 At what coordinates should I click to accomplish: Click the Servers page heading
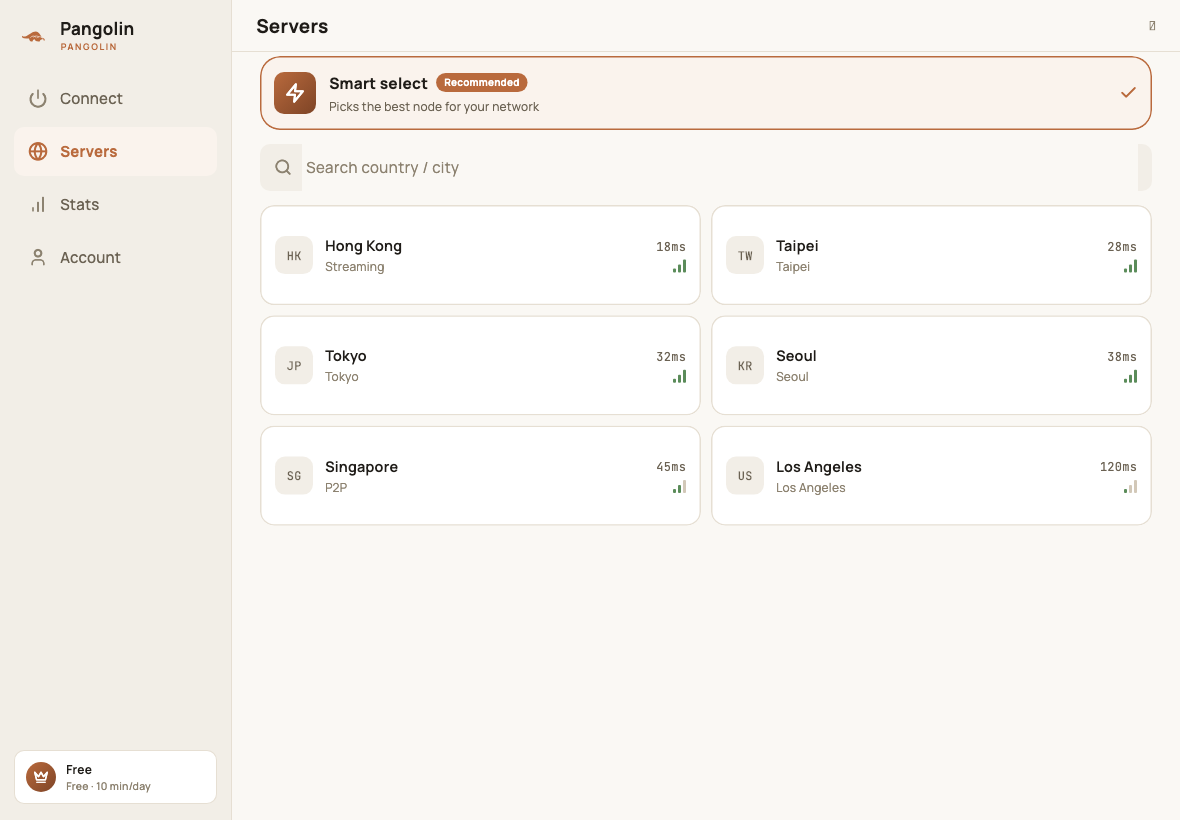[292, 26]
